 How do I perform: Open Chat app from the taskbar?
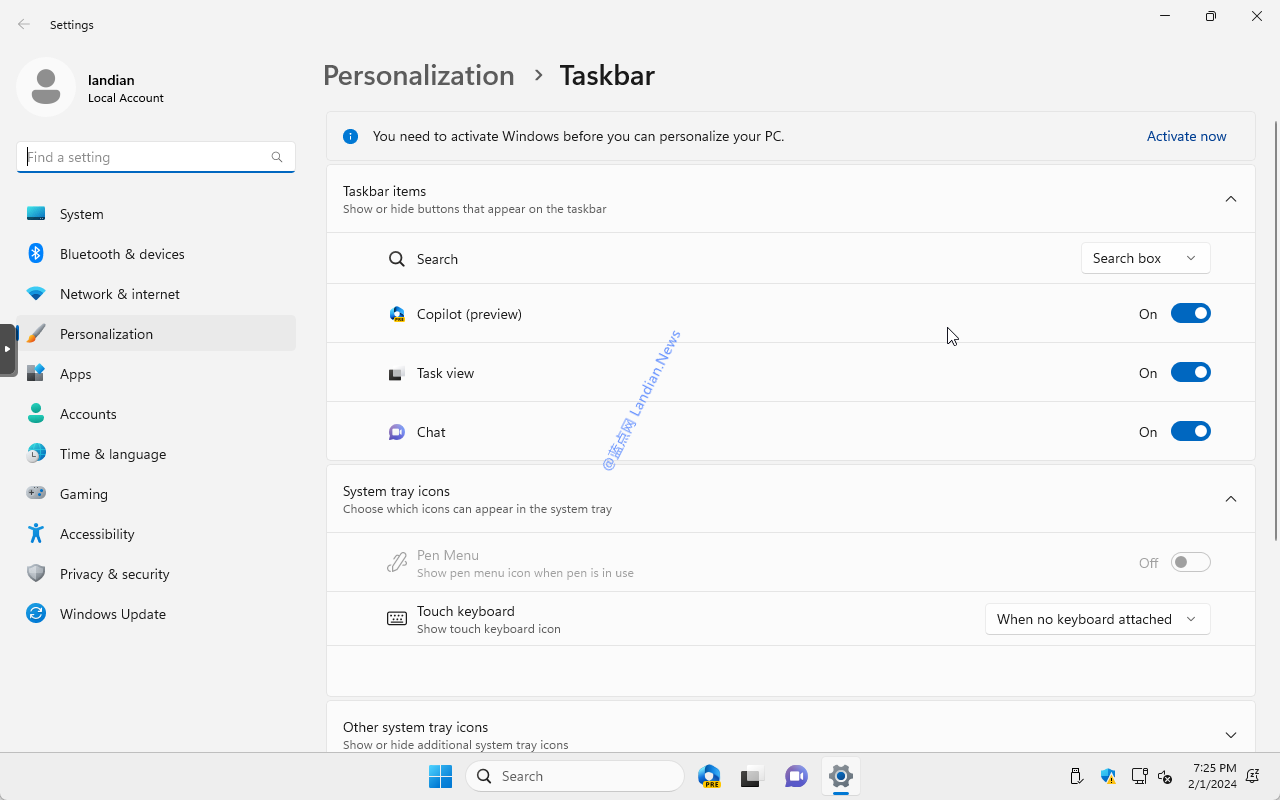click(x=796, y=776)
